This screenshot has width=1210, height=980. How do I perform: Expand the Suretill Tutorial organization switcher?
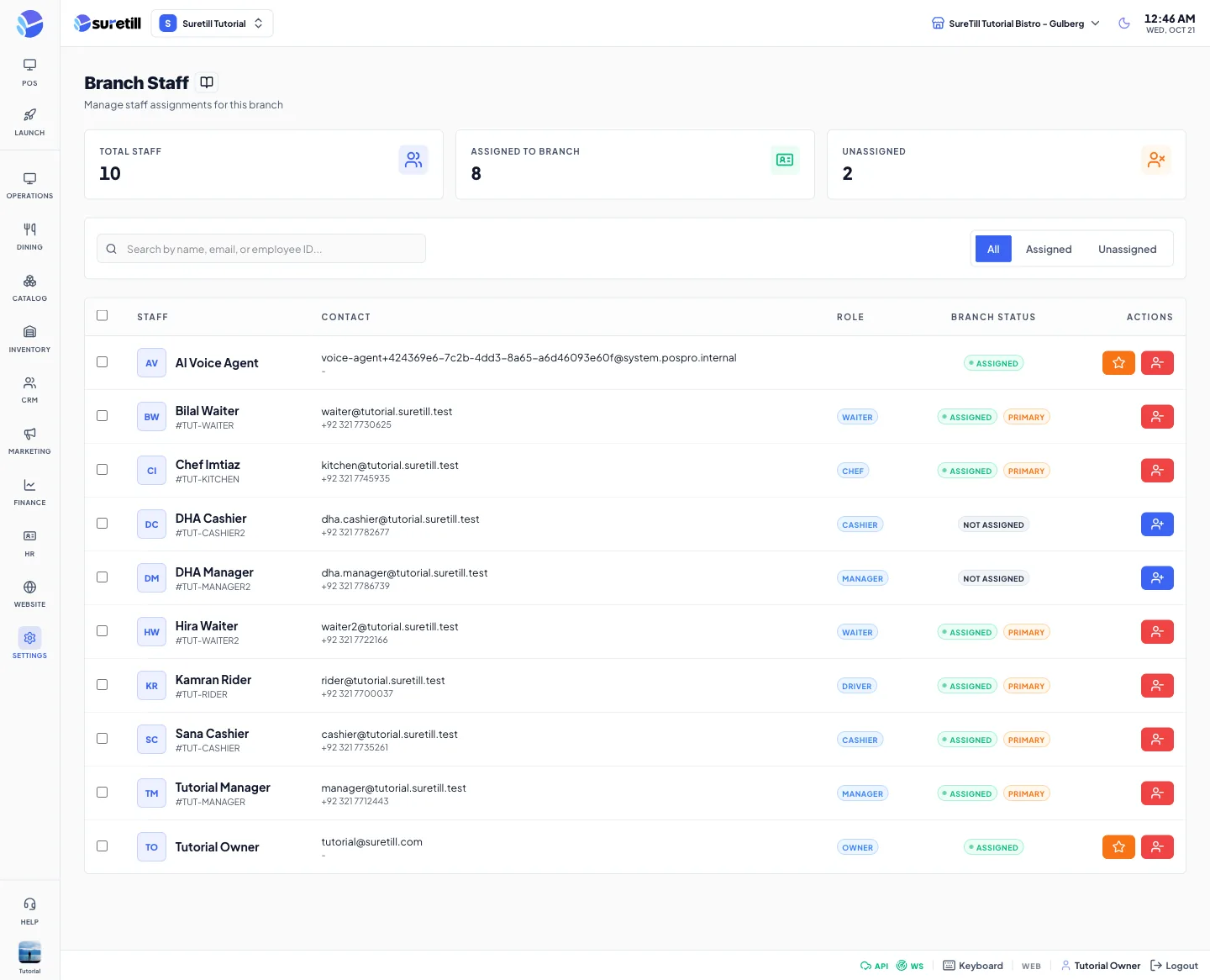click(x=212, y=24)
